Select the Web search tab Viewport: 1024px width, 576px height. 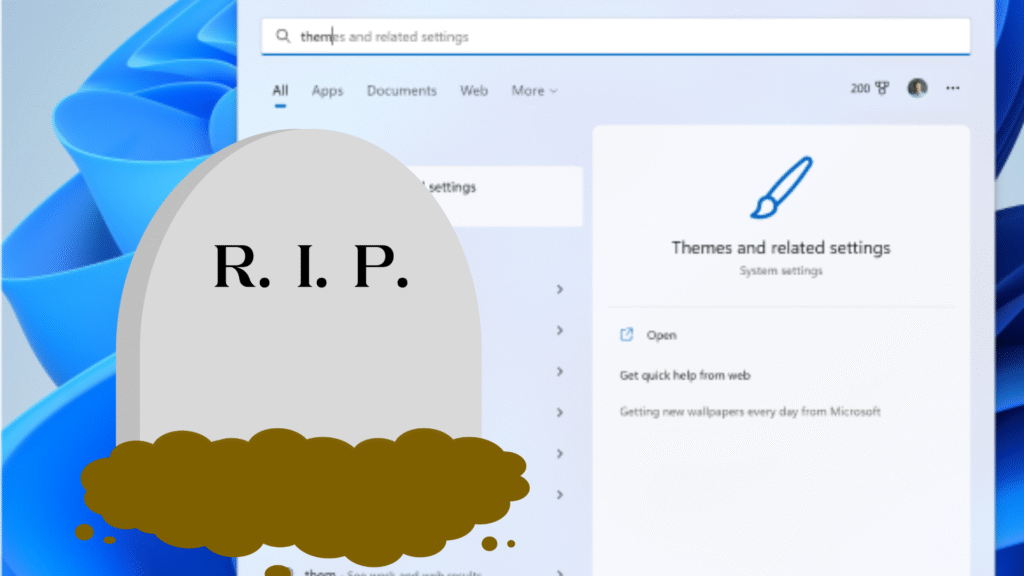(474, 90)
